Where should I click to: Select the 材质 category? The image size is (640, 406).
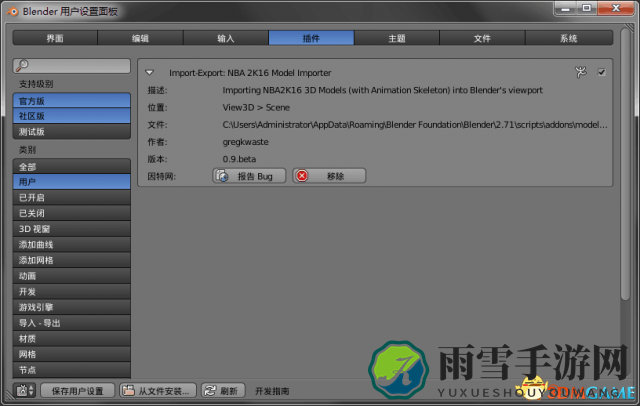[72, 338]
